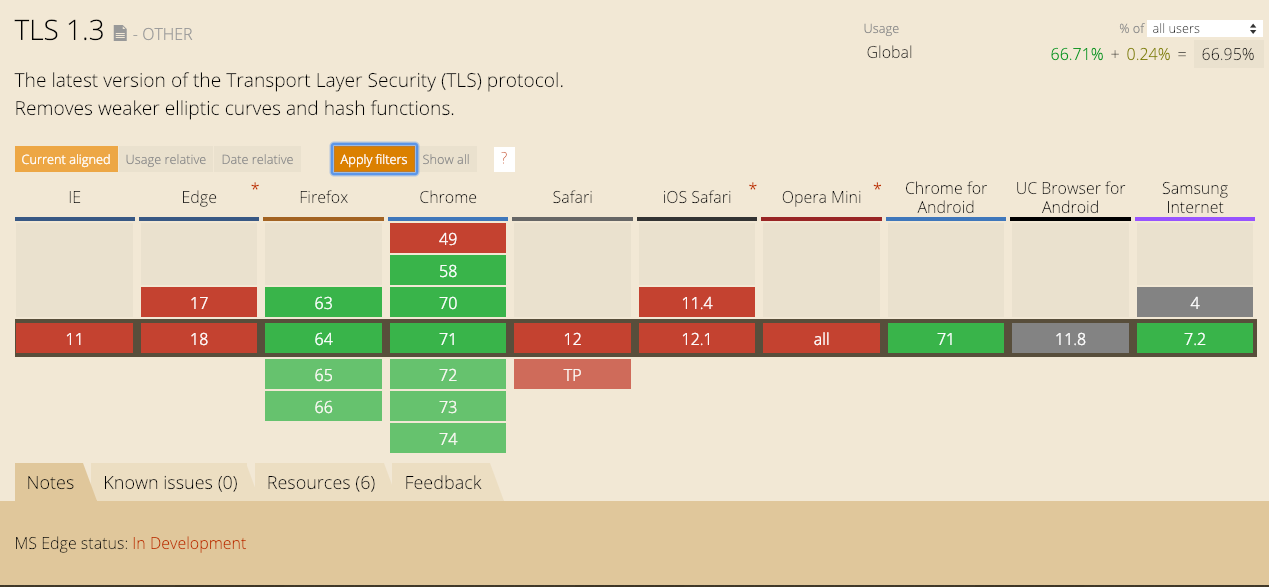The width and height of the screenshot is (1269, 587).
Task: Open the Resources (6) tab
Action: coord(321,483)
